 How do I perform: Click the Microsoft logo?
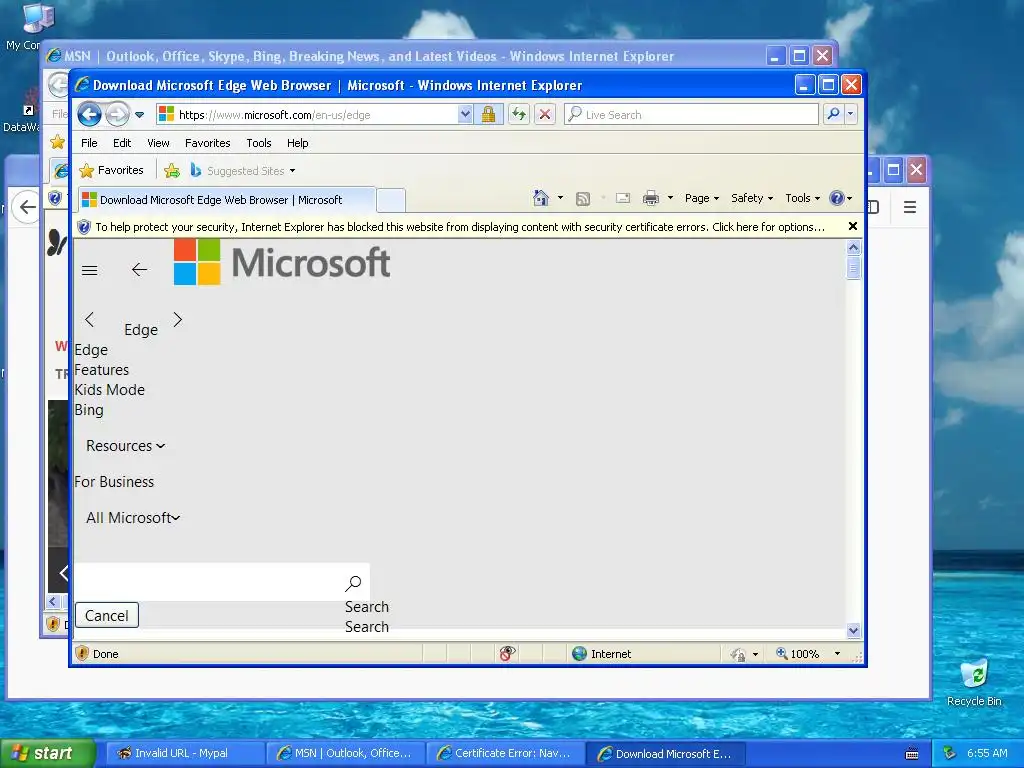(x=282, y=262)
